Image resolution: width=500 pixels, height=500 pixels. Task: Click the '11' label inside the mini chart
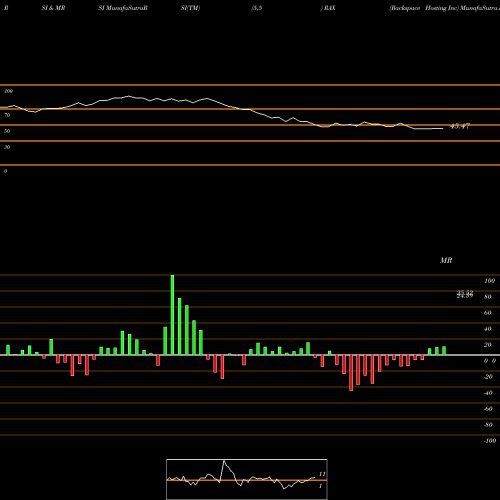pos(322,474)
